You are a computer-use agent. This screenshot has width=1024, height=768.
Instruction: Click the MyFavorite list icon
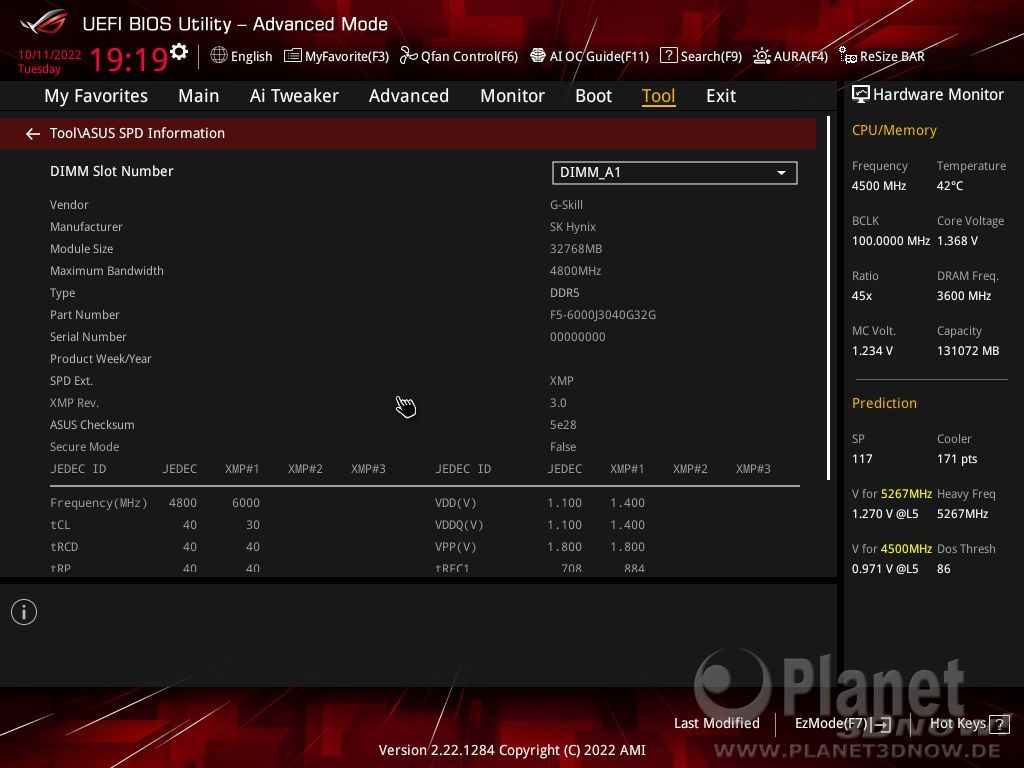point(293,56)
